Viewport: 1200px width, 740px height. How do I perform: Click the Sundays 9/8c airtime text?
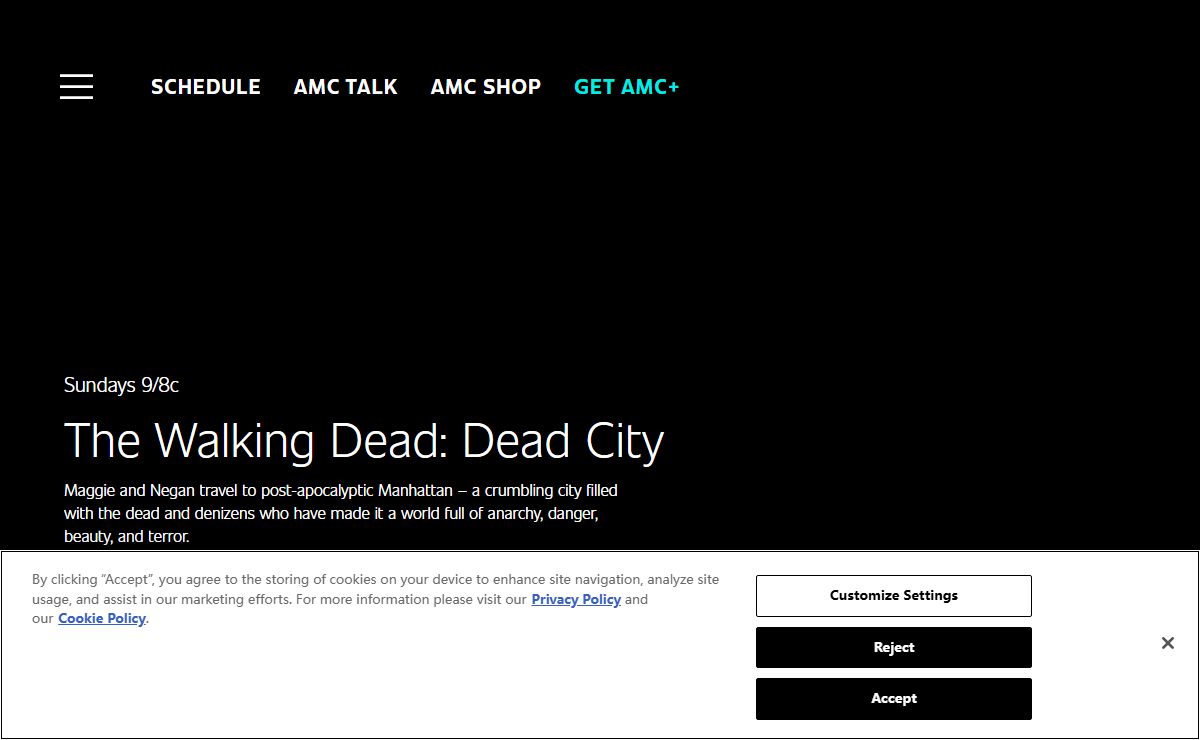pos(121,385)
